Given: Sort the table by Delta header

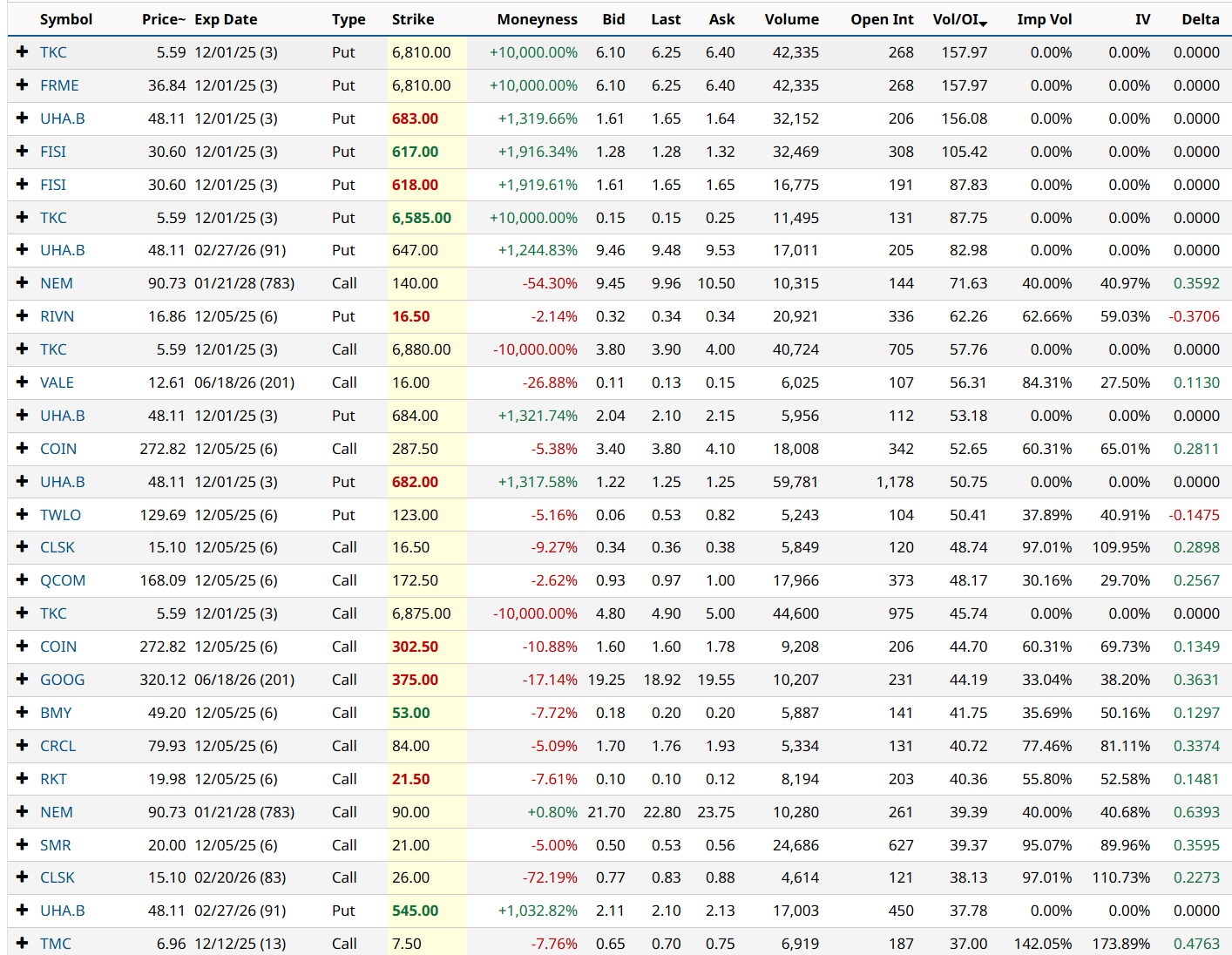Looking at the screenshot, I should coord(1200,19).
